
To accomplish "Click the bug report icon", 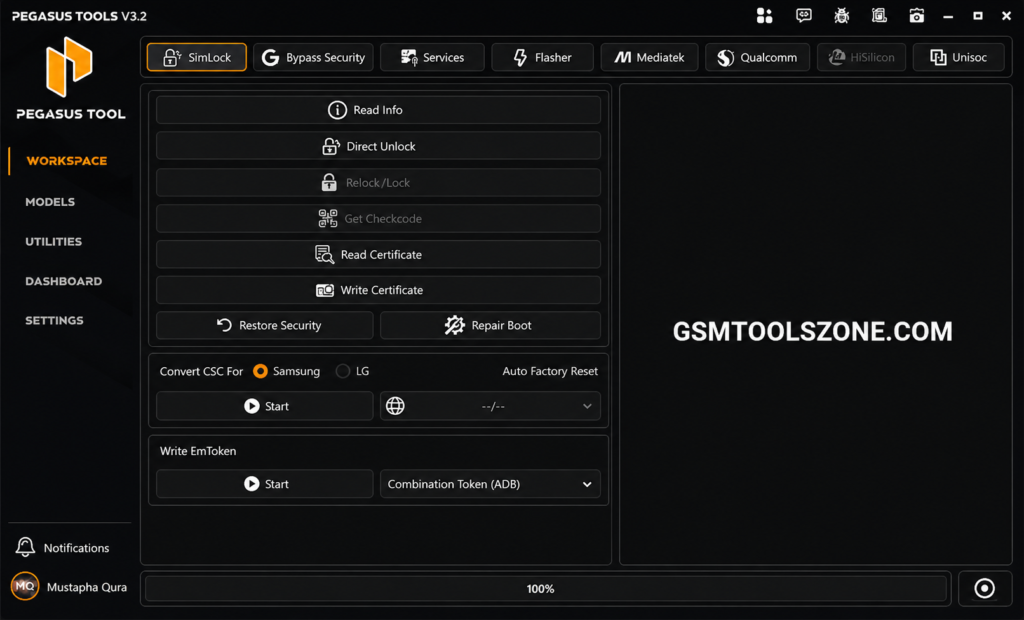I will (x=842, y=16).
